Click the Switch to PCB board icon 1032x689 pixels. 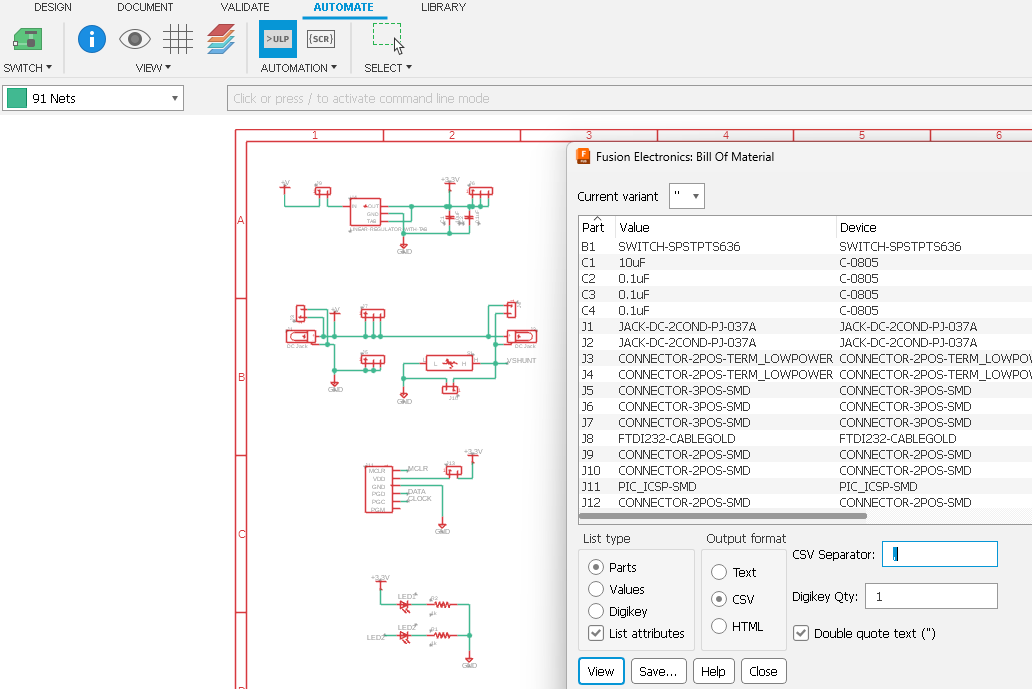pyautogui.click(x=28, y=39)
